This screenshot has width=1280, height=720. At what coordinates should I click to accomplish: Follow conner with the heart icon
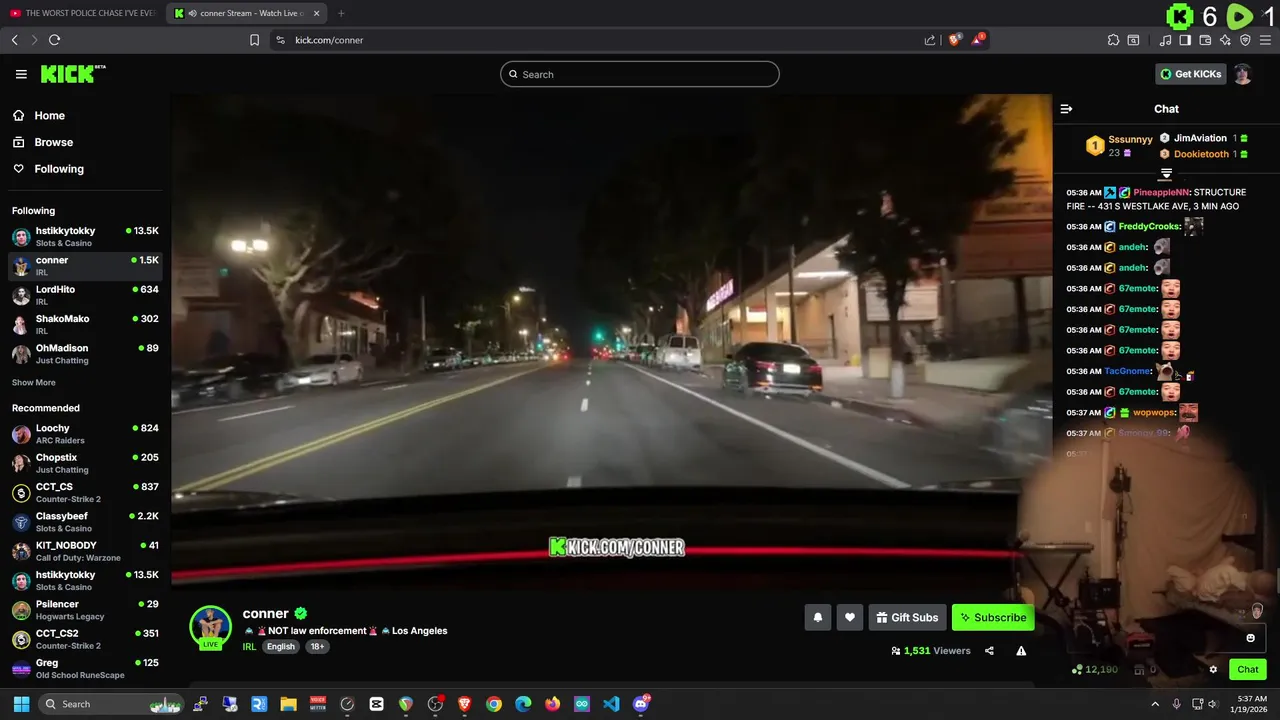click(x=850, y=618)
